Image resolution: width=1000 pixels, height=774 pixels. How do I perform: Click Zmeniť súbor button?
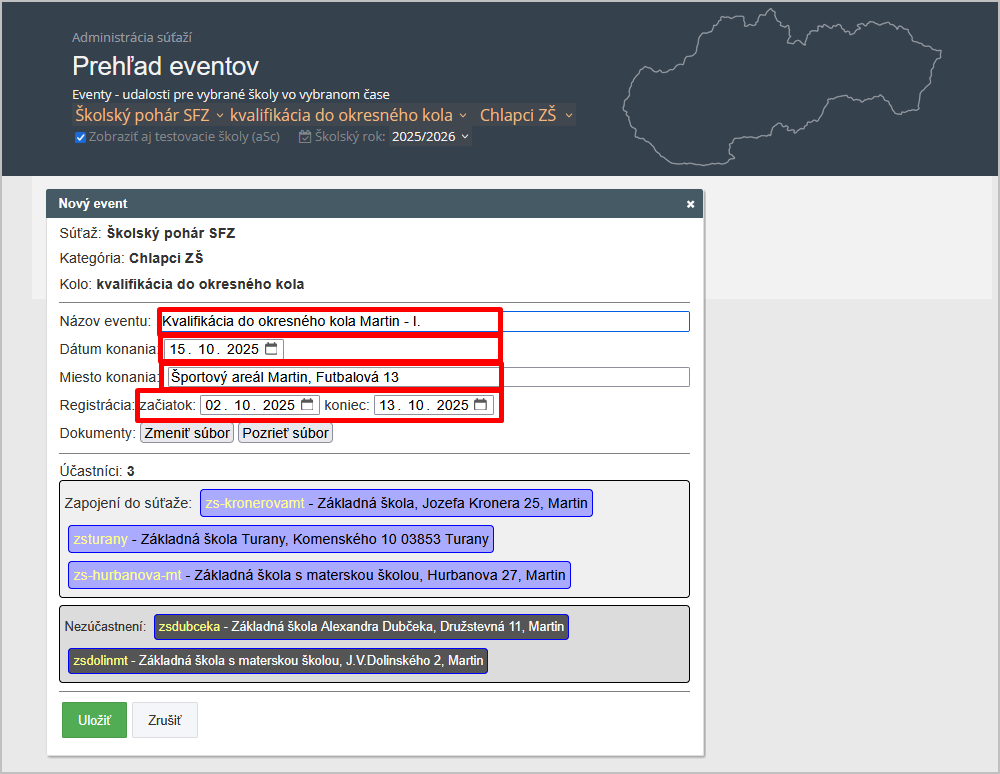[x=187, y=433]
